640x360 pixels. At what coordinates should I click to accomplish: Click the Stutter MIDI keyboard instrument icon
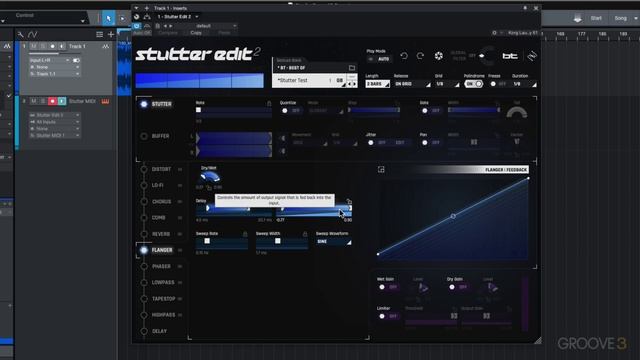(x=105, y=101)
